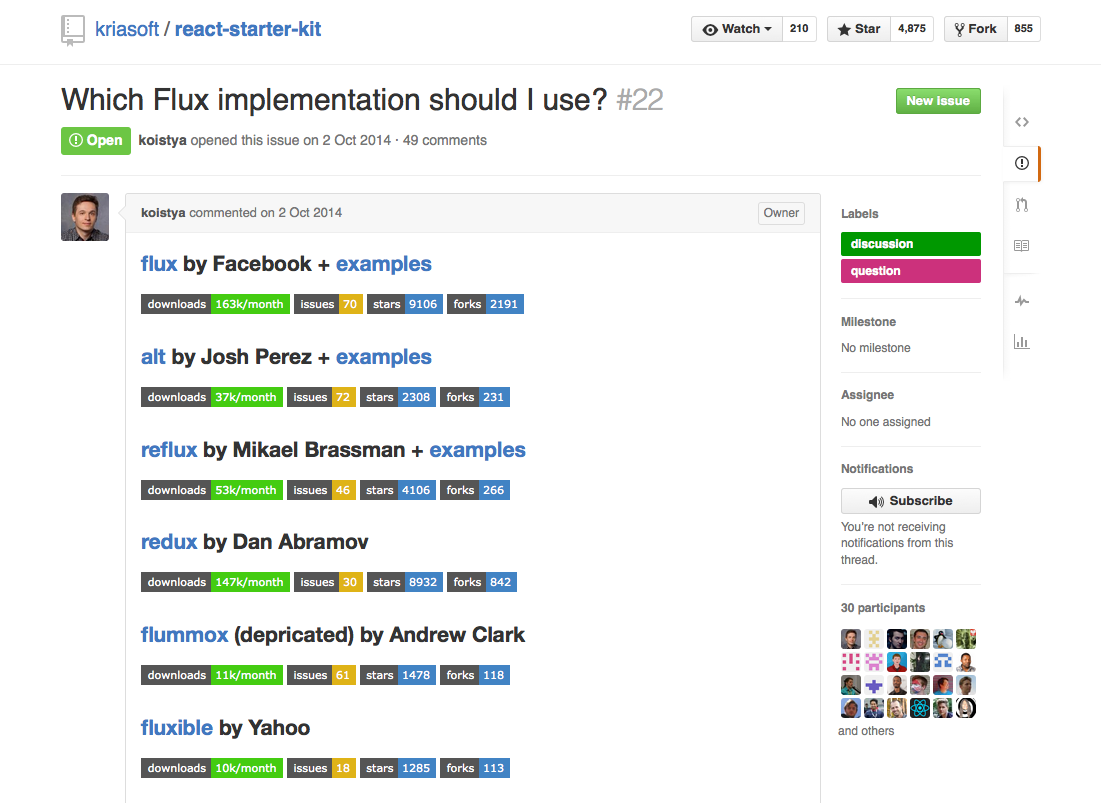
Task: Click reflux issues 46 badge
Action: tap(322, 490)
